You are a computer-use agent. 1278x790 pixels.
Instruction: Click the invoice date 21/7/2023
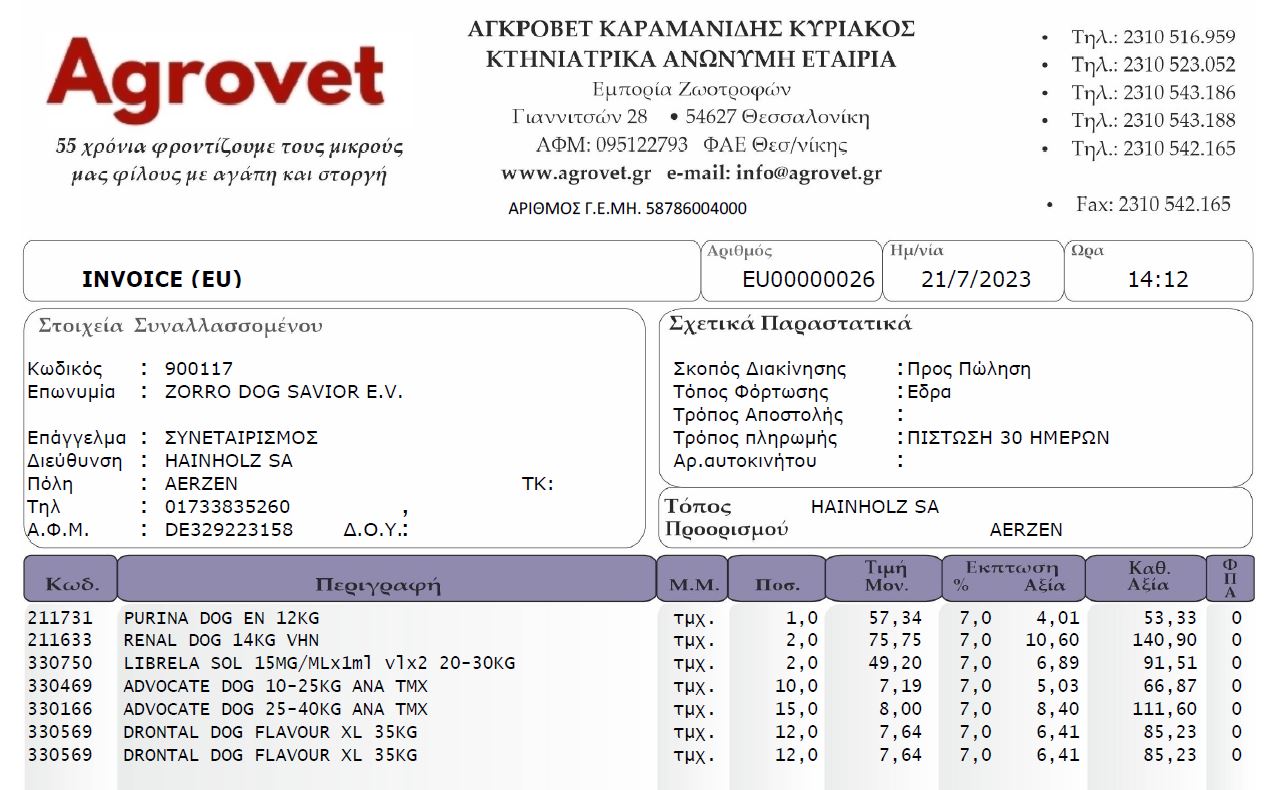point(975,279)
